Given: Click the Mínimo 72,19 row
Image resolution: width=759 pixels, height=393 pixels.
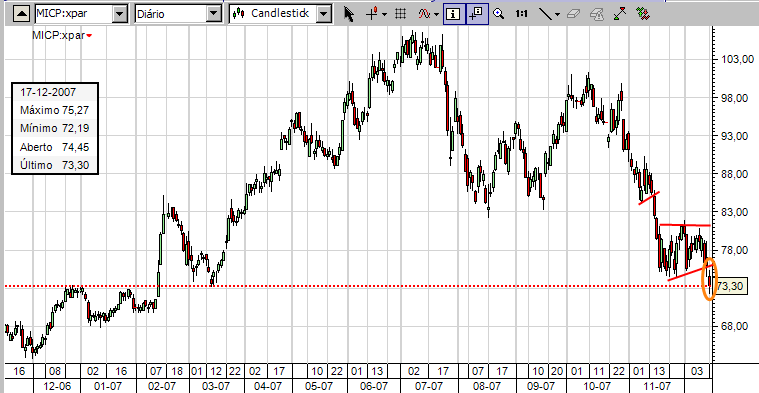Looking at the screenshot, I should 54,129.
